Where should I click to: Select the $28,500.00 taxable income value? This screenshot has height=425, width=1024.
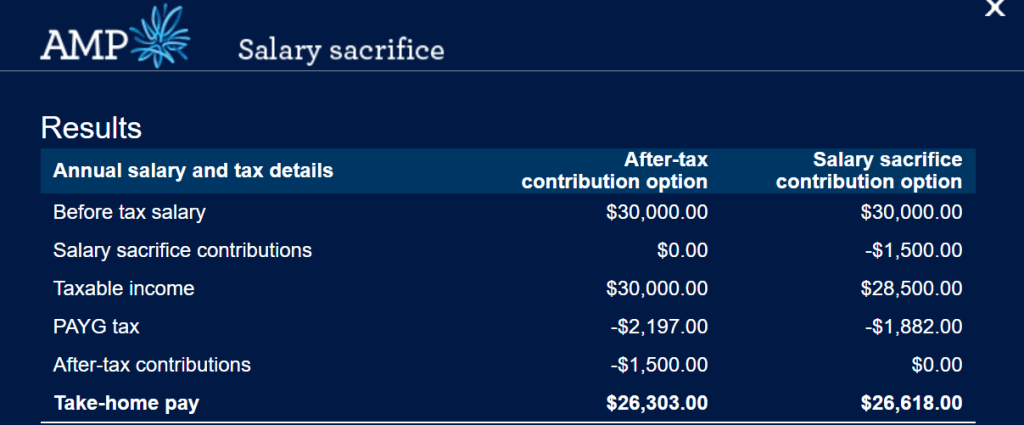point(911,288)
